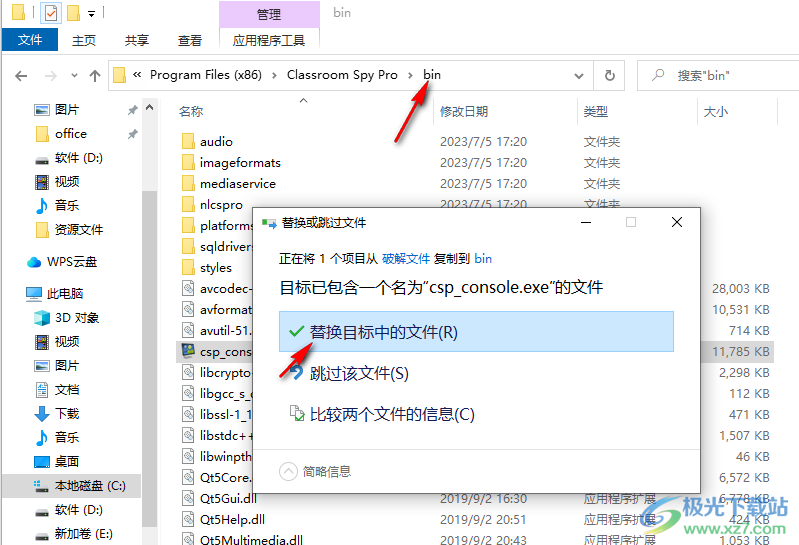The height and width of the screenshot is (545, 799).
Task: Select the mediaservice folder
Action: coord(237,183)
